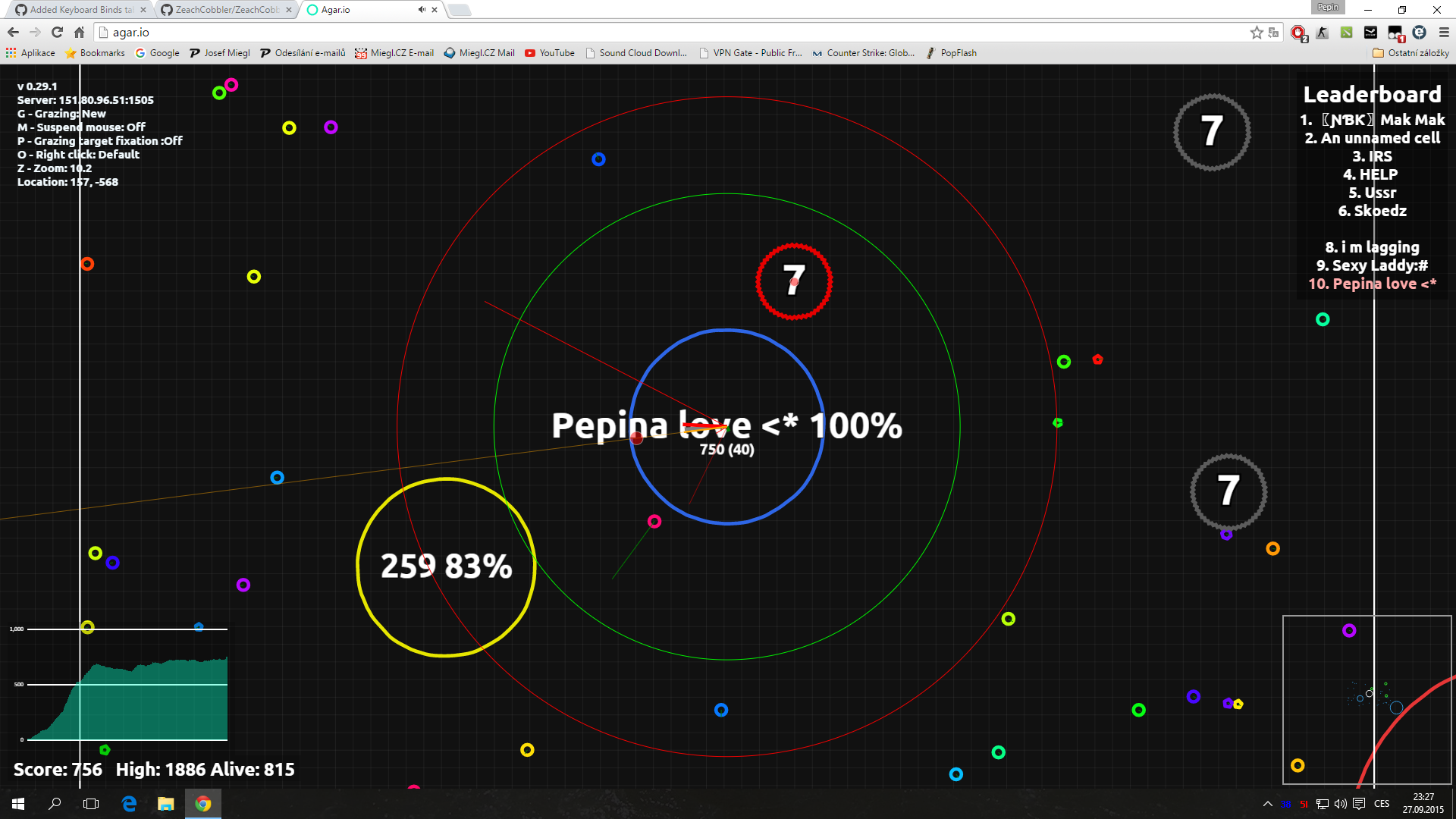Click the yellow 259 83% cell
Image resolution: width=1456 pixels, height=819 pixels.
point(446,566)
